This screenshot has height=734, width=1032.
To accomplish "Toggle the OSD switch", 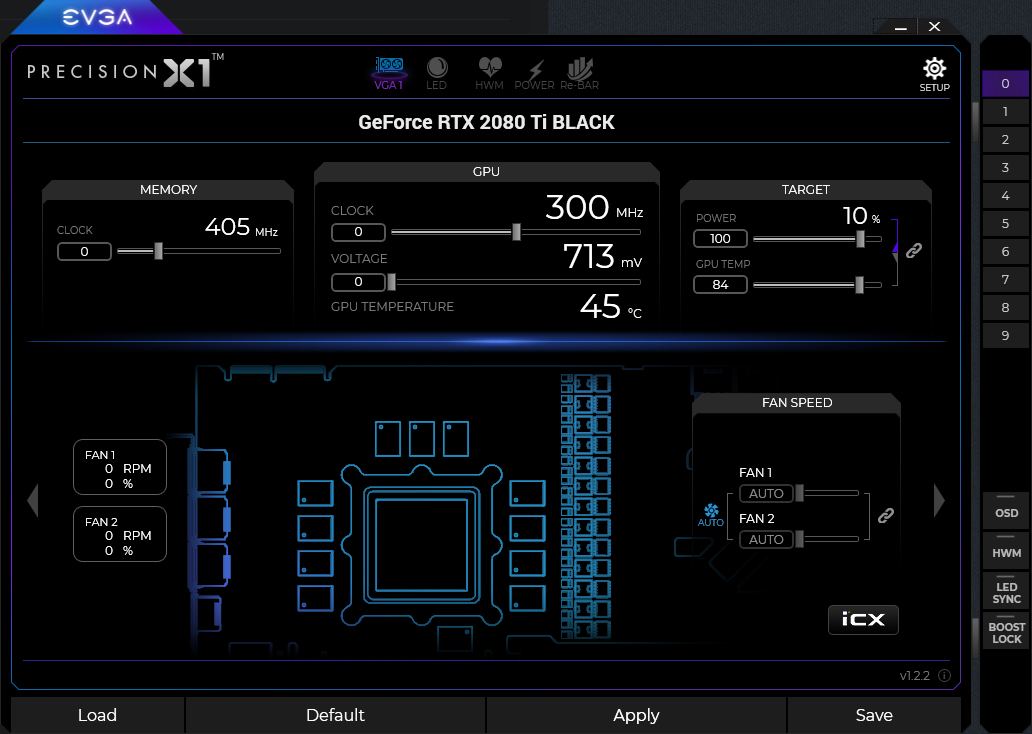I will coord(1006,510).
